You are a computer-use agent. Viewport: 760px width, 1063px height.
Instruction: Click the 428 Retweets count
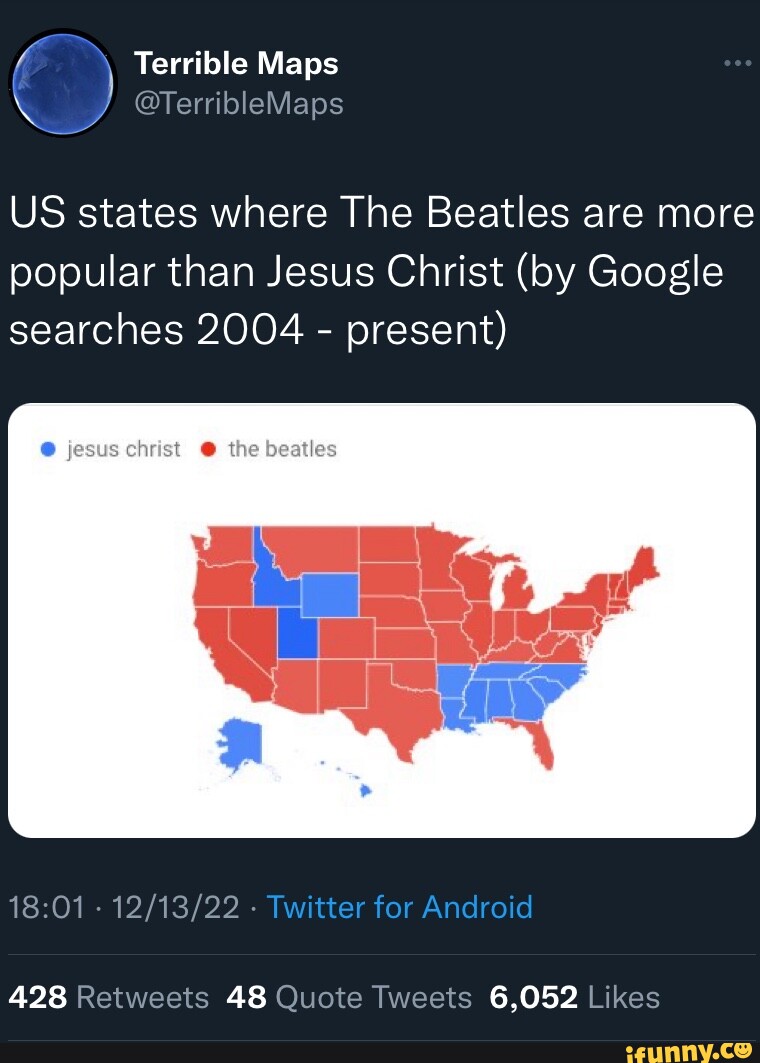(107, 997)
